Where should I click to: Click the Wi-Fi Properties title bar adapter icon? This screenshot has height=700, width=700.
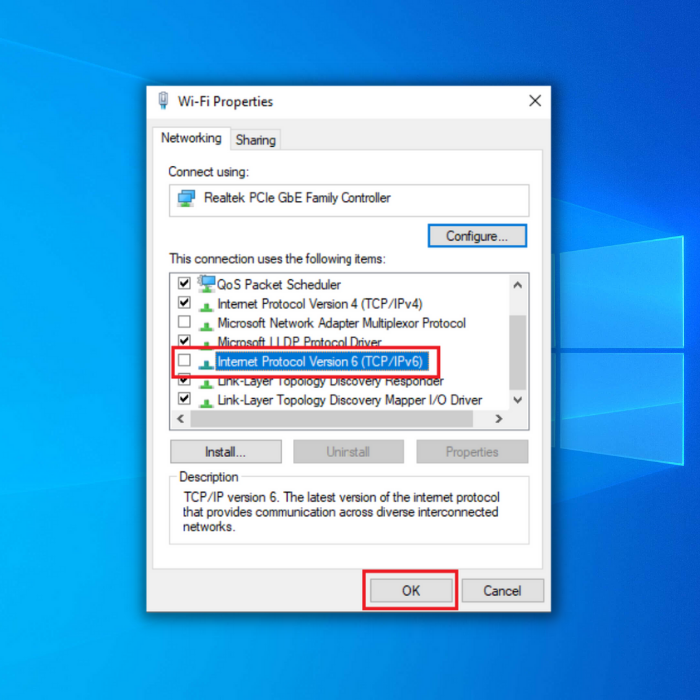[163, 100]
